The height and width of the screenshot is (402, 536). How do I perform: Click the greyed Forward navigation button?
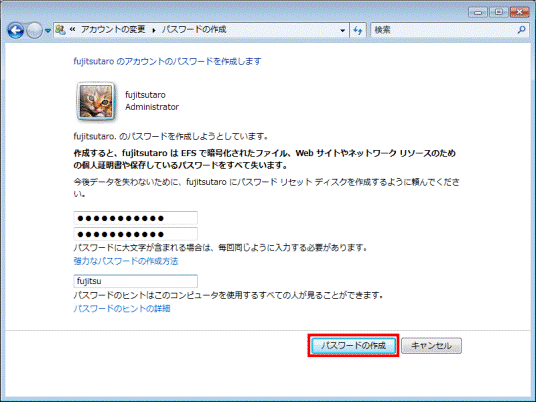34,30
